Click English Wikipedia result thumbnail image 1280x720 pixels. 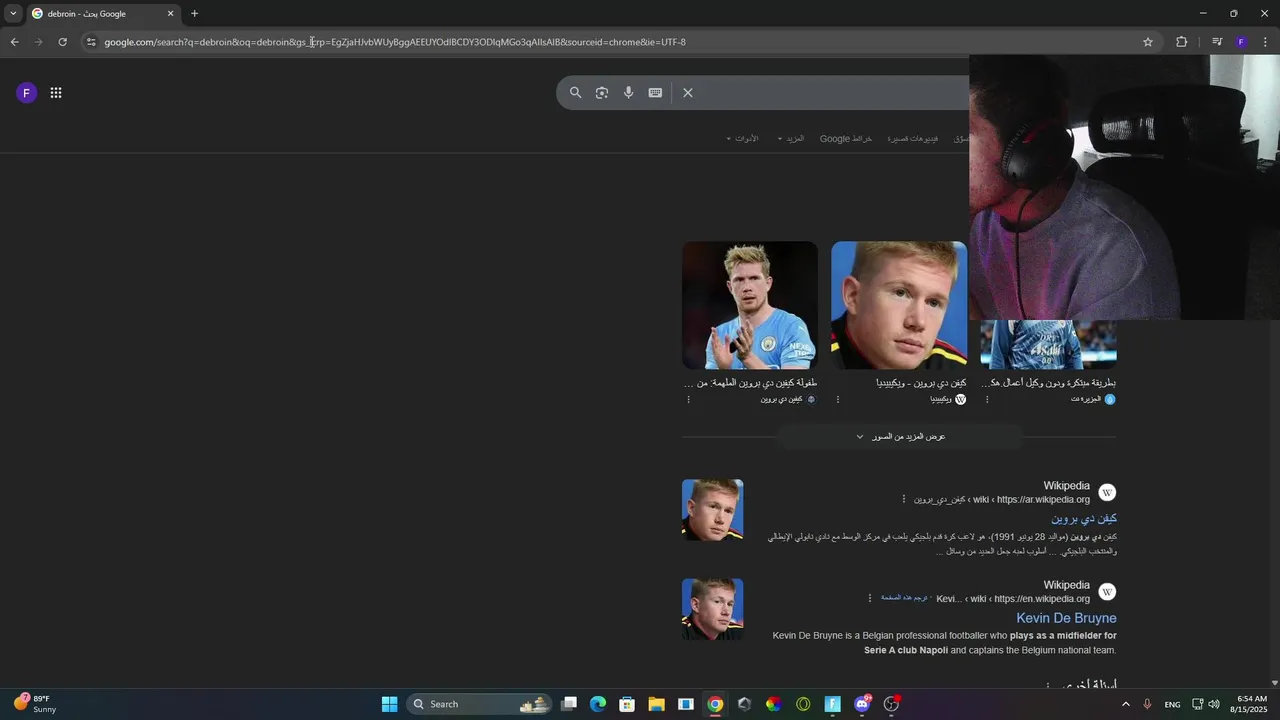[712, 609]
